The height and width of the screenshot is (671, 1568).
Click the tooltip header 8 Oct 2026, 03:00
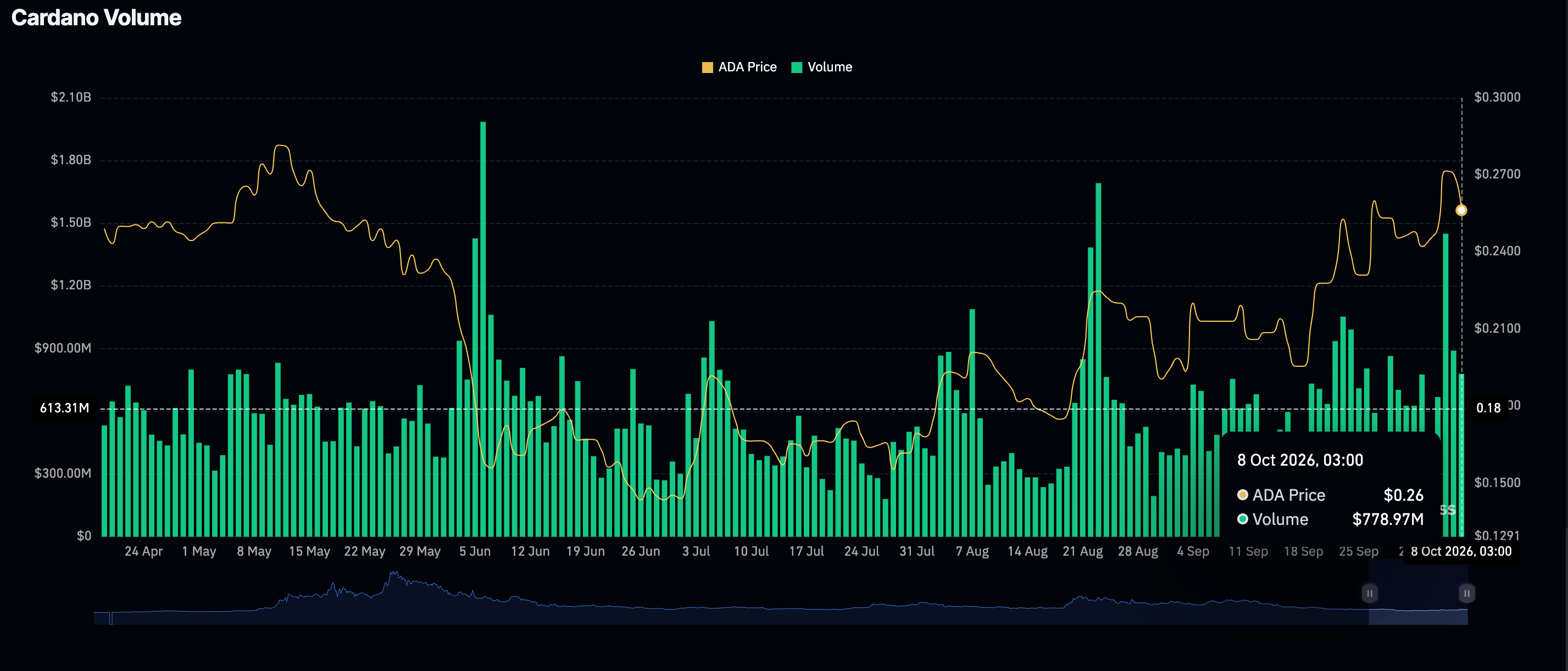[x=1300, y=460]
